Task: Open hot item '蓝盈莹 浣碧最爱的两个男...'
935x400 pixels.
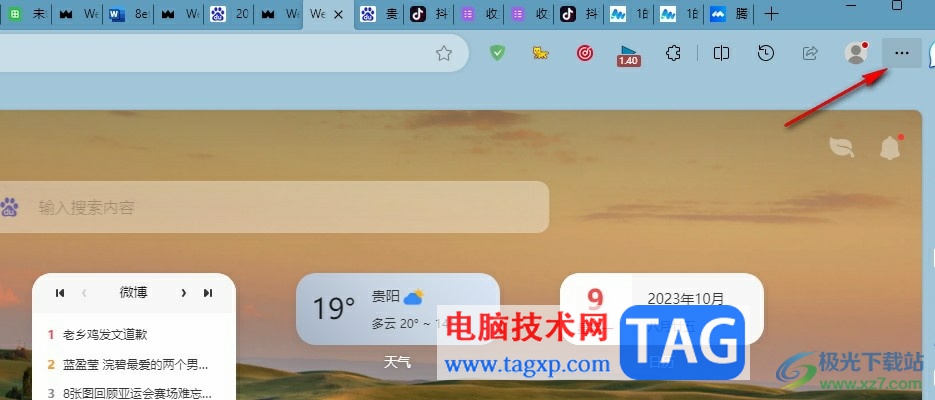Action: (135, 364)
